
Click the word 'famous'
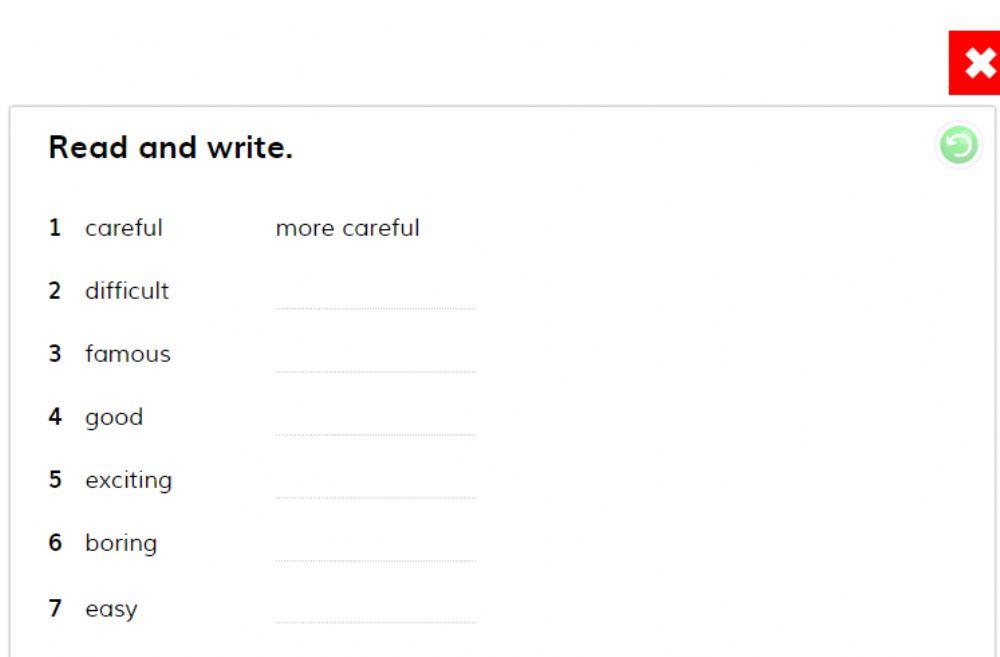127,354
